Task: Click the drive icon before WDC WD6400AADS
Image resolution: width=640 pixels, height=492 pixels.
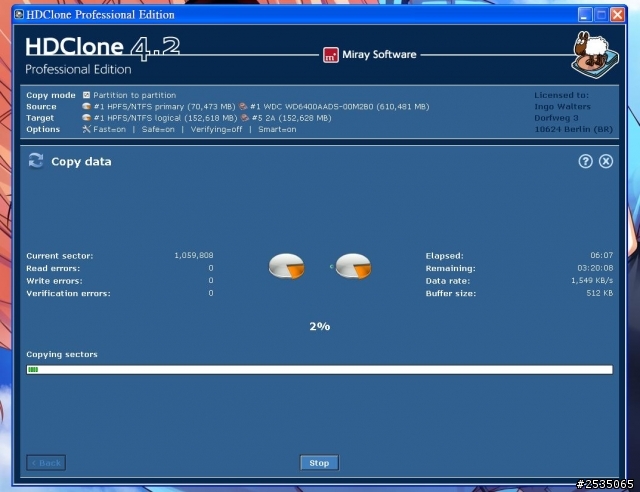Action: click(243, 106)
